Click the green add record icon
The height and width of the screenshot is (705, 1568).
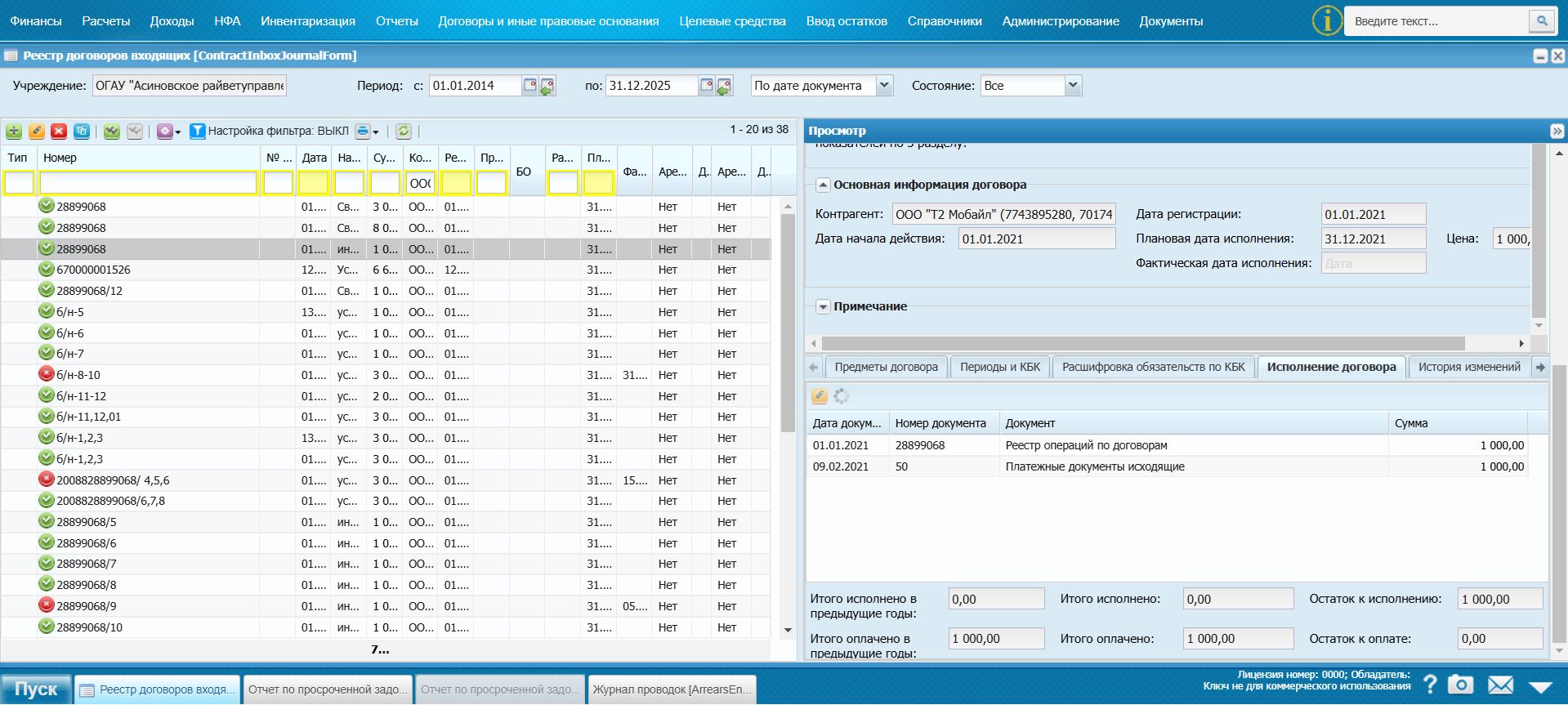pyautogui.click(x=14, y=132)
